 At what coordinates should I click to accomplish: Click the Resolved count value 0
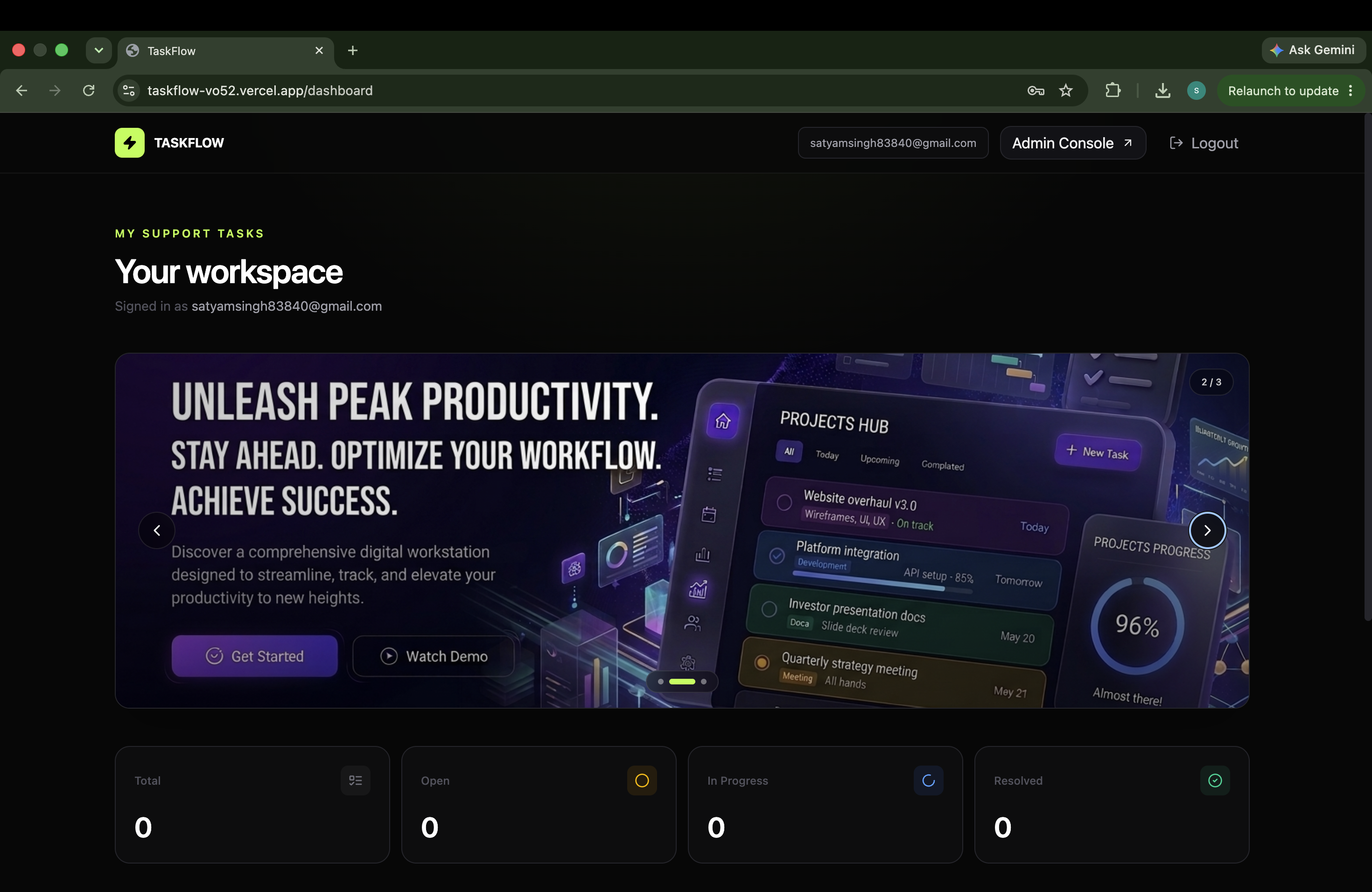tap(1002, 828)
